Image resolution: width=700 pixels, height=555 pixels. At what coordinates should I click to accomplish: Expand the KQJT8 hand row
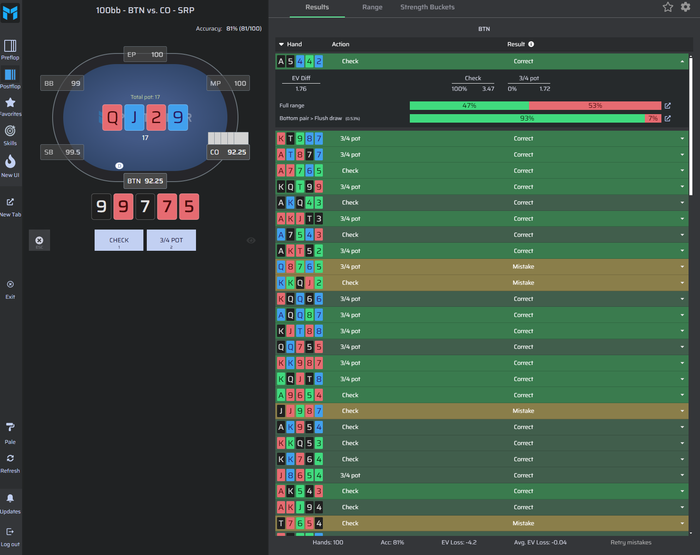point(482,379)
